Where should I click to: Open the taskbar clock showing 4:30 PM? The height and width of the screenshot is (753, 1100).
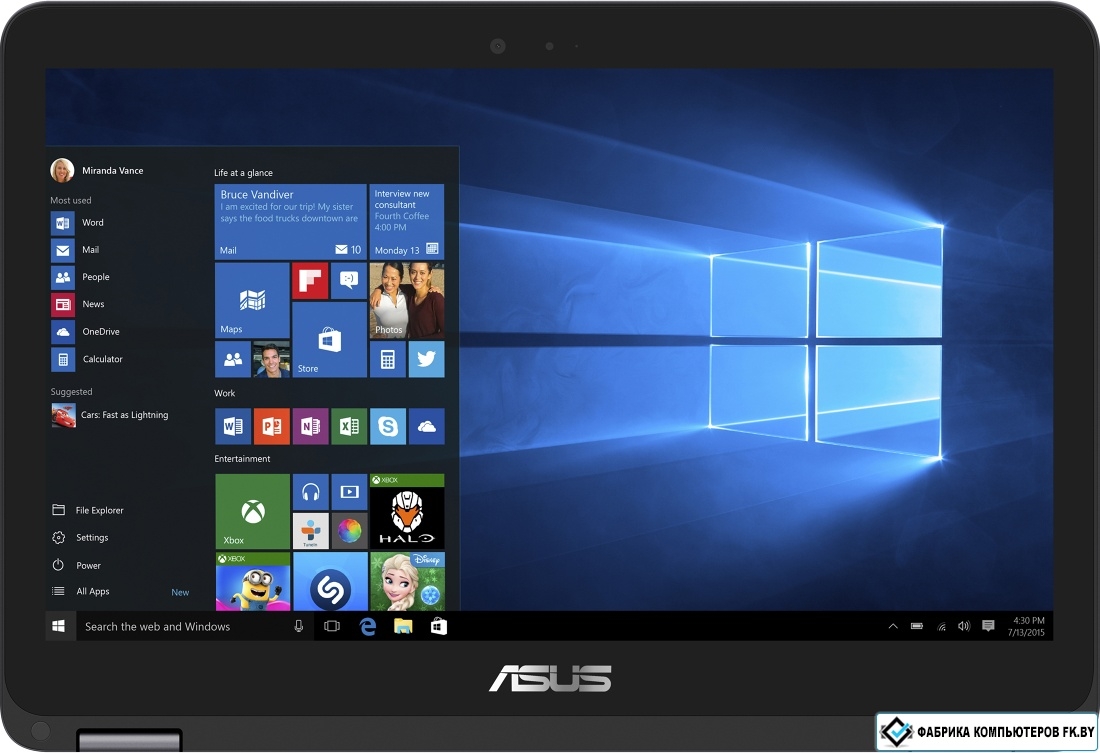pyautogui.click(x=1026, y=627)
